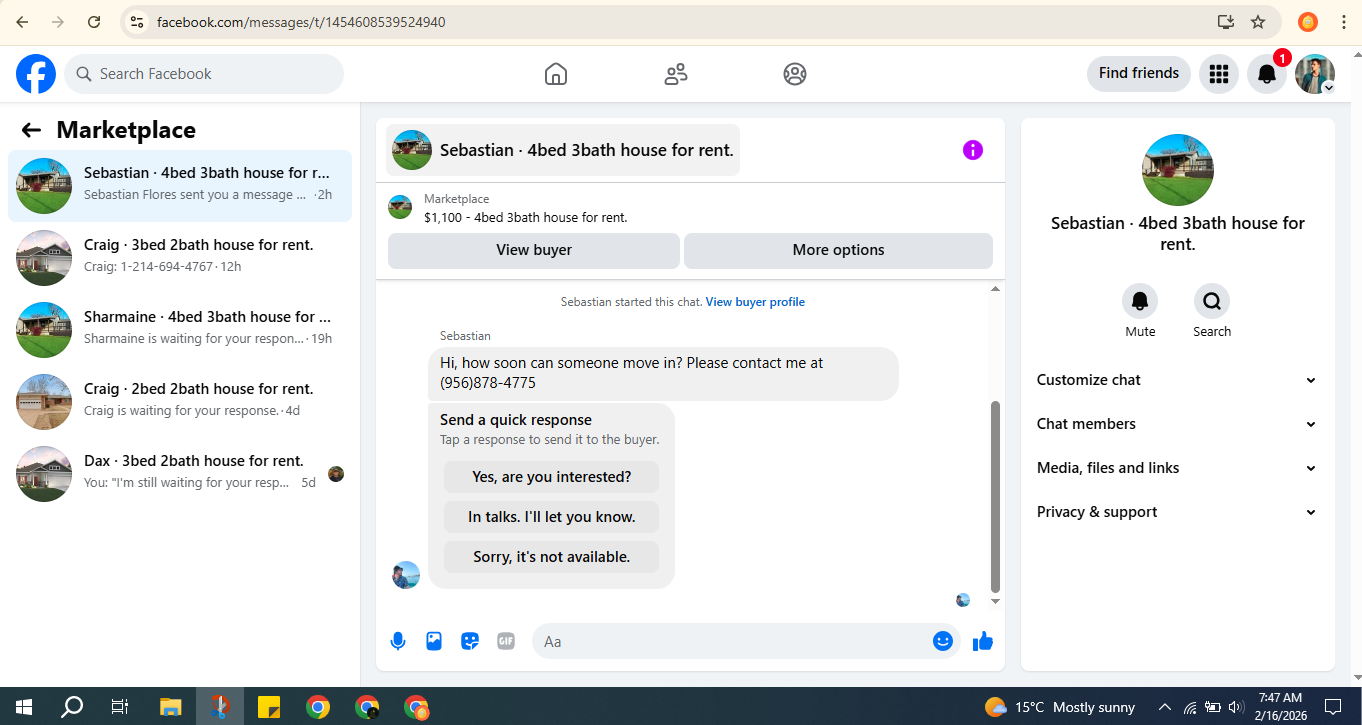The image size is (1362, 725).
Task: Search in conversation magnifier icon
Action: coord(1212,301)
